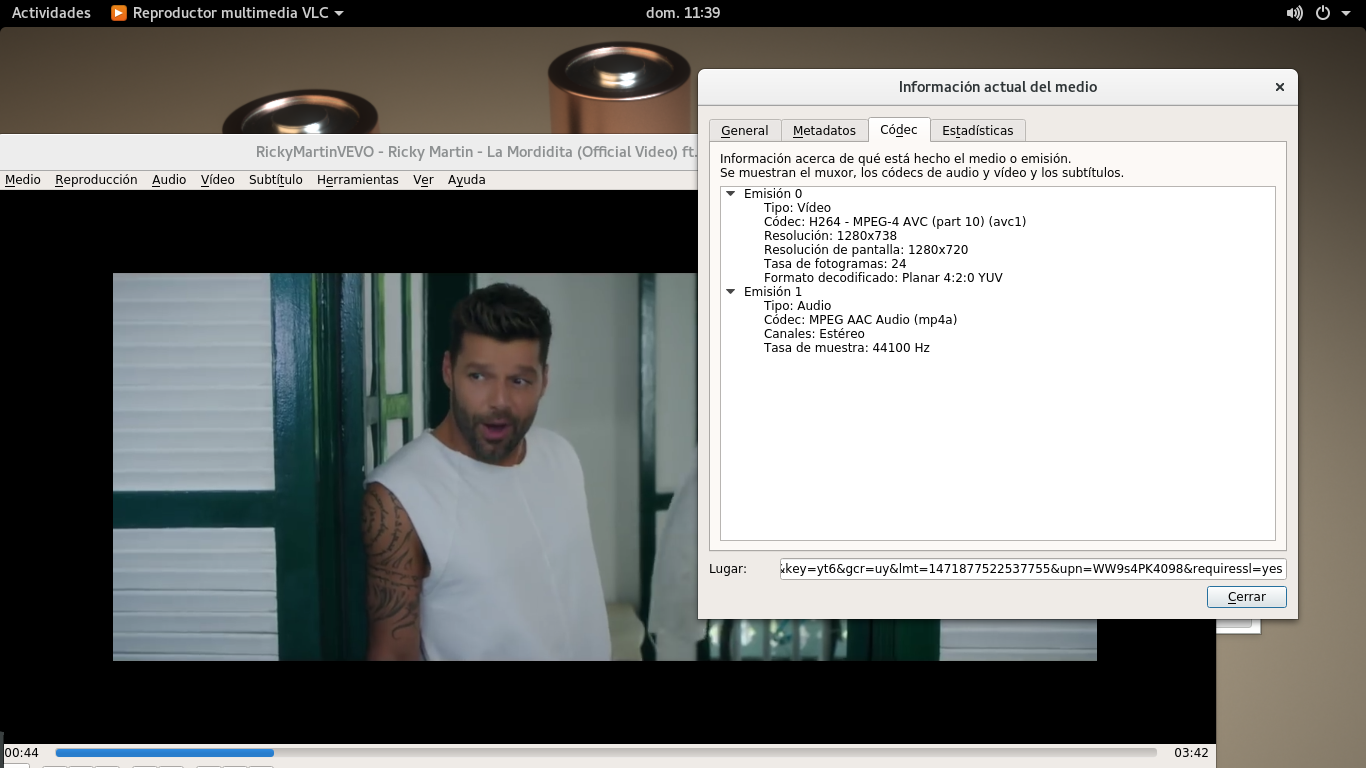Screen dimensions: 1366x768
Task: Collapse the Emisión 1 tree node
Action: click(731, 292)
